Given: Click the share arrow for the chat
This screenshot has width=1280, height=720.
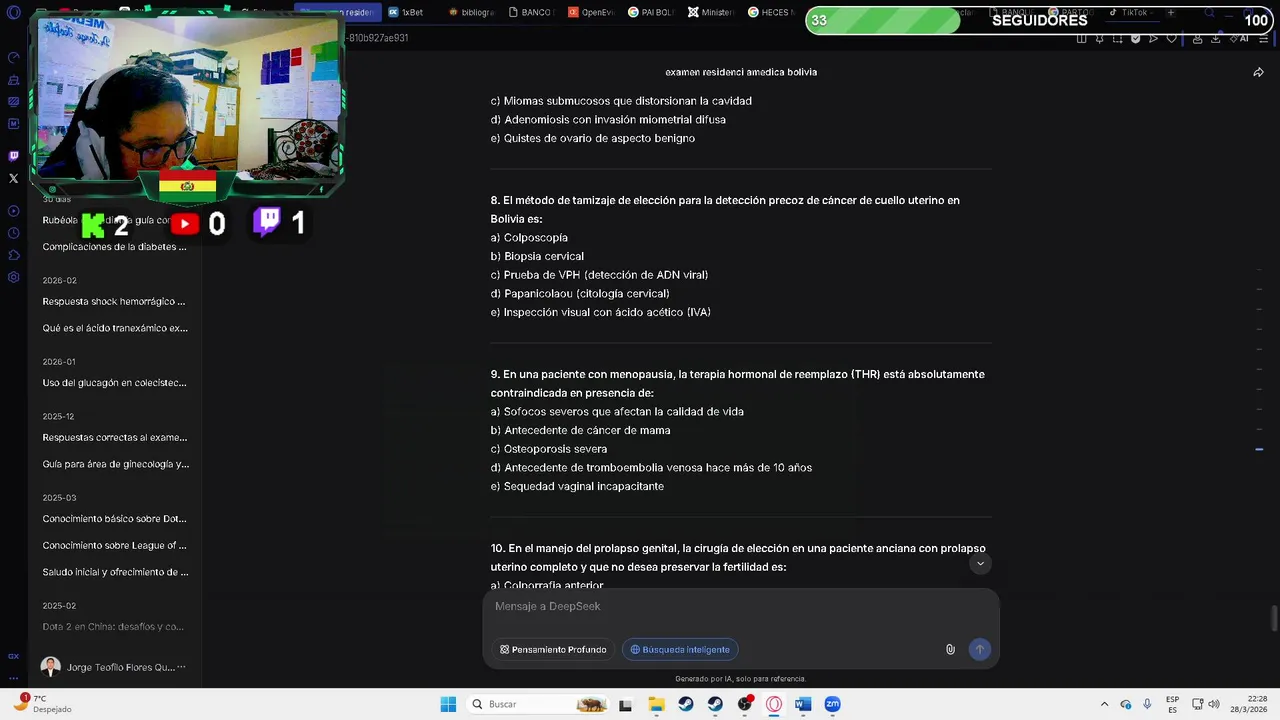Looking at the screenshot, I should click(x=1258, y=72).
